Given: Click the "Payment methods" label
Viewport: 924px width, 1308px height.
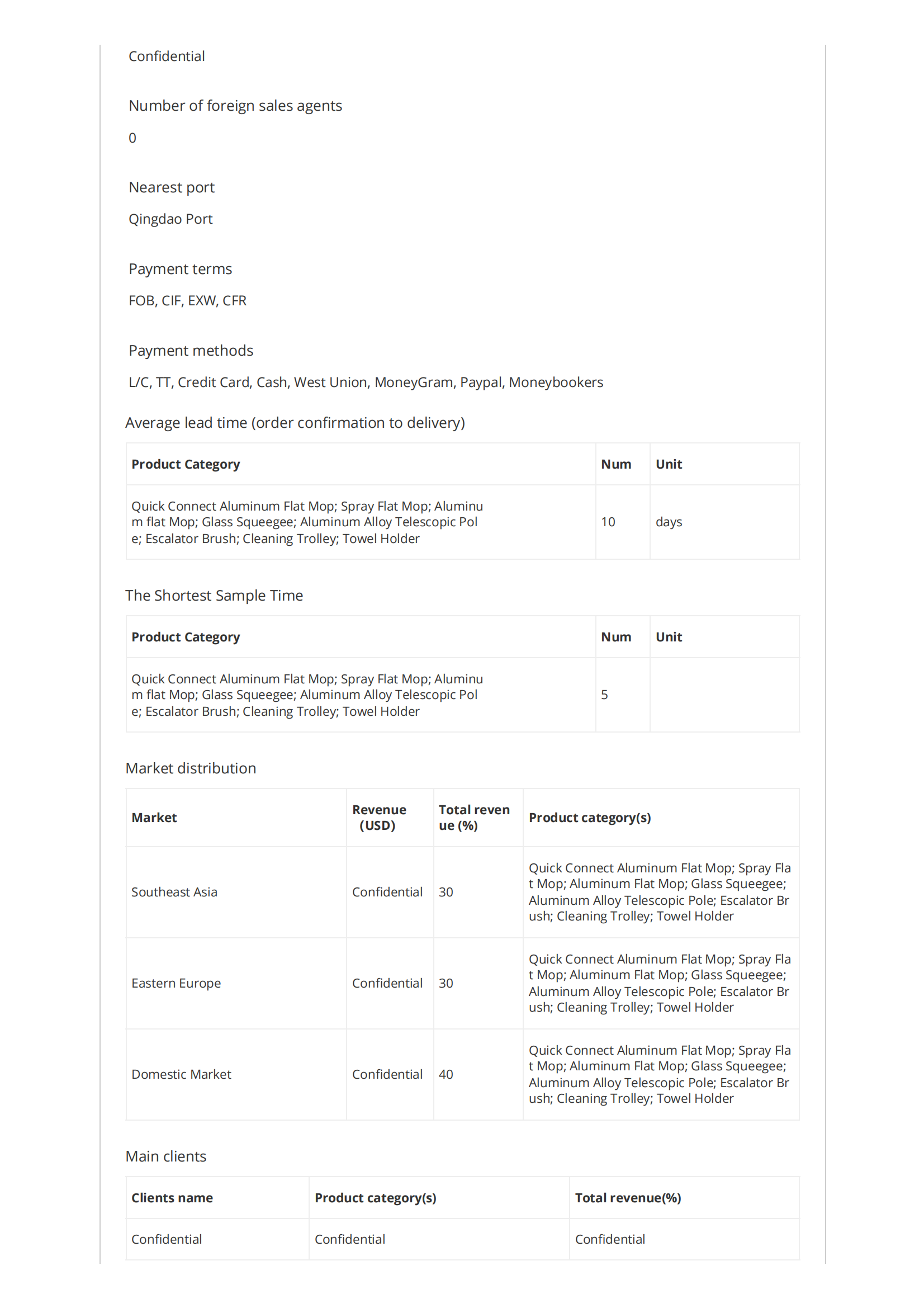Looking at the screenshot, I should [191, 351].
